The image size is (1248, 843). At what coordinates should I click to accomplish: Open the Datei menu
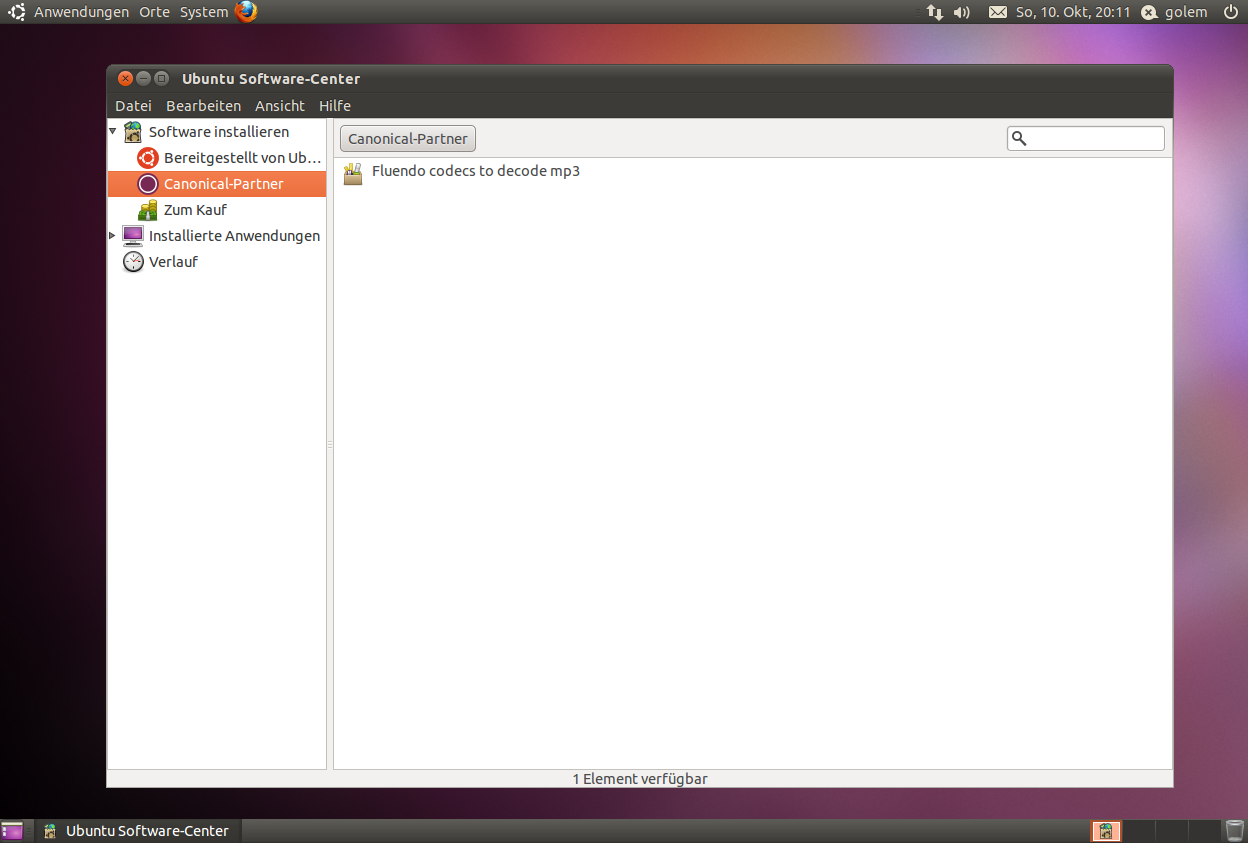[x=133, y=106]
